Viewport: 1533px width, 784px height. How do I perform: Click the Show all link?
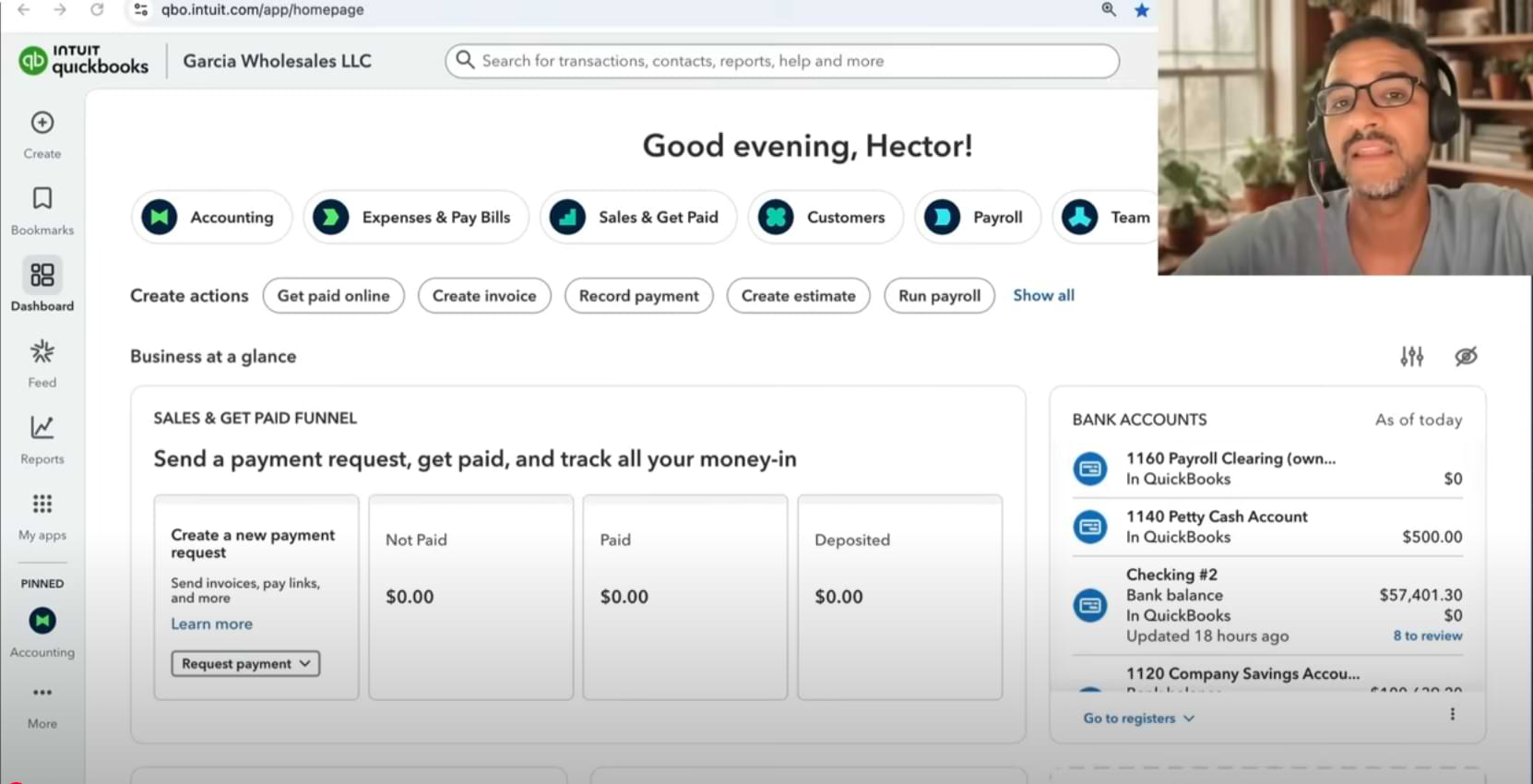1043,295
